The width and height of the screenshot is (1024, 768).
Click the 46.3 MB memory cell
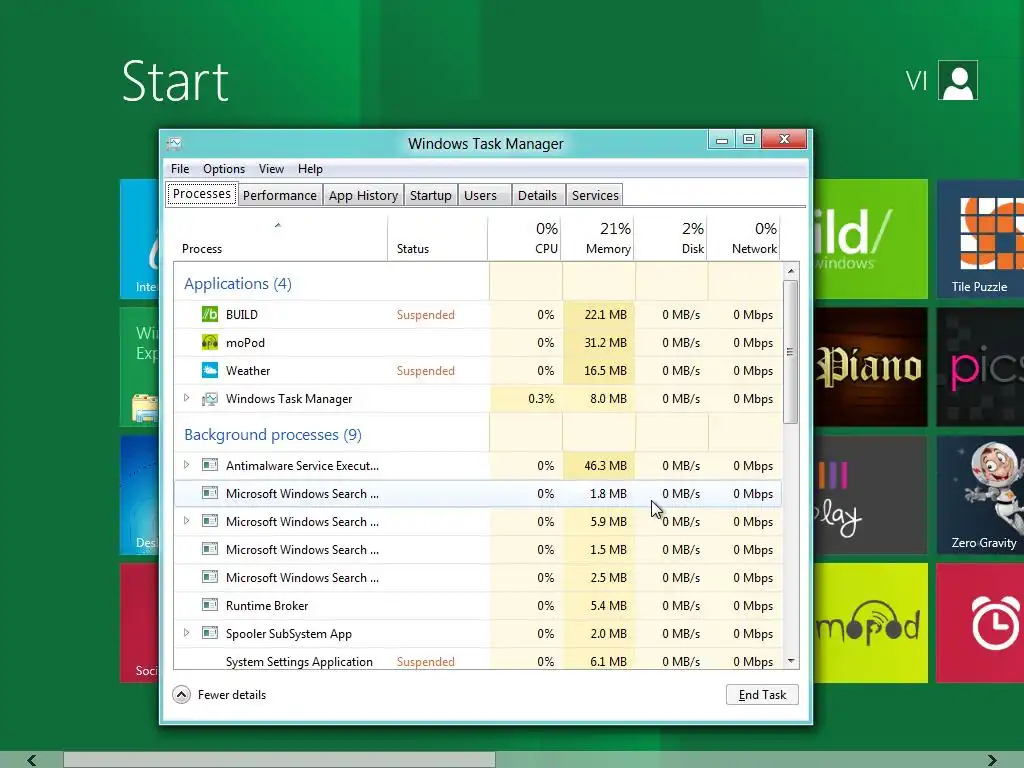click(x=598, y=466)
